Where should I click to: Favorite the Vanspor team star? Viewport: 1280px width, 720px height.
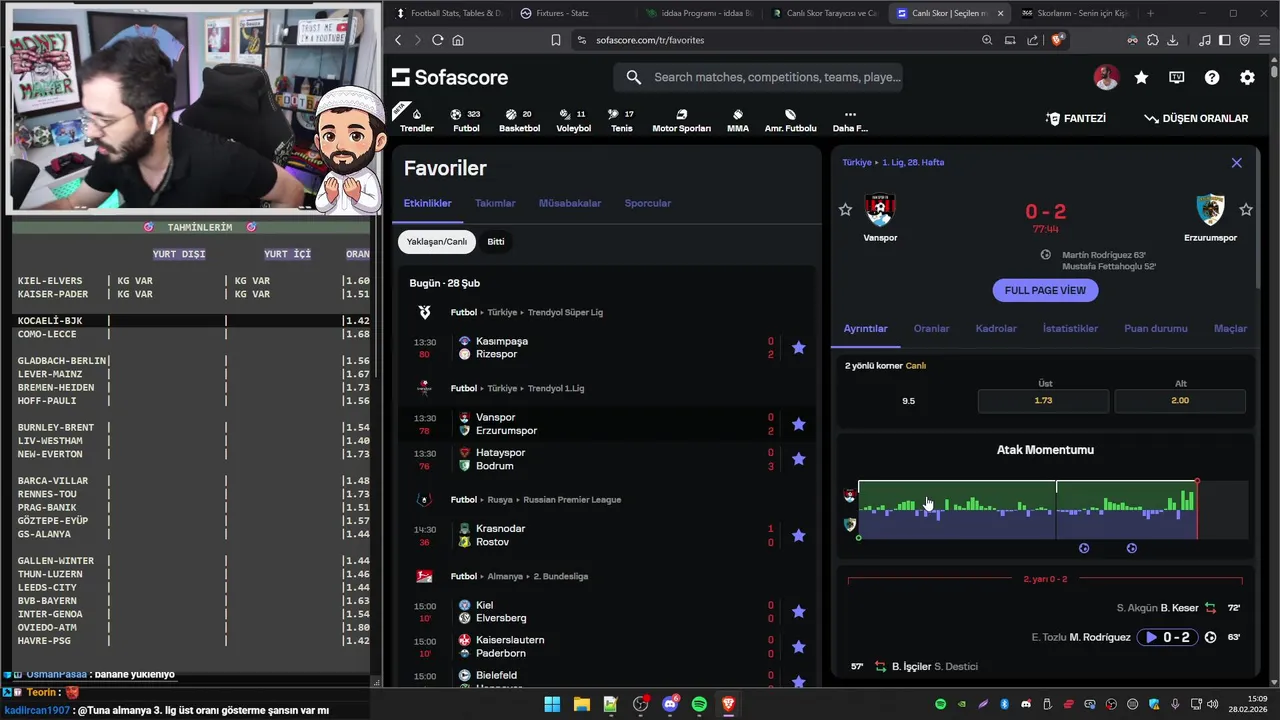(x=845, y=209)
